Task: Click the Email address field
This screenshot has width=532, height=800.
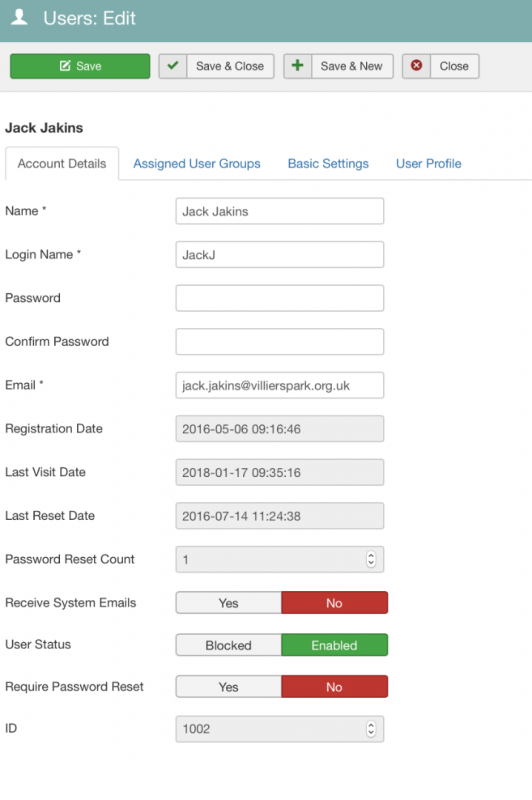Action: [280, 385]
